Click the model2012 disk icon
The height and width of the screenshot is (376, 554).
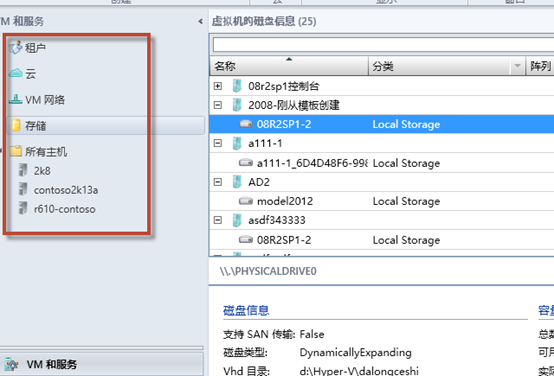(246, 201)
